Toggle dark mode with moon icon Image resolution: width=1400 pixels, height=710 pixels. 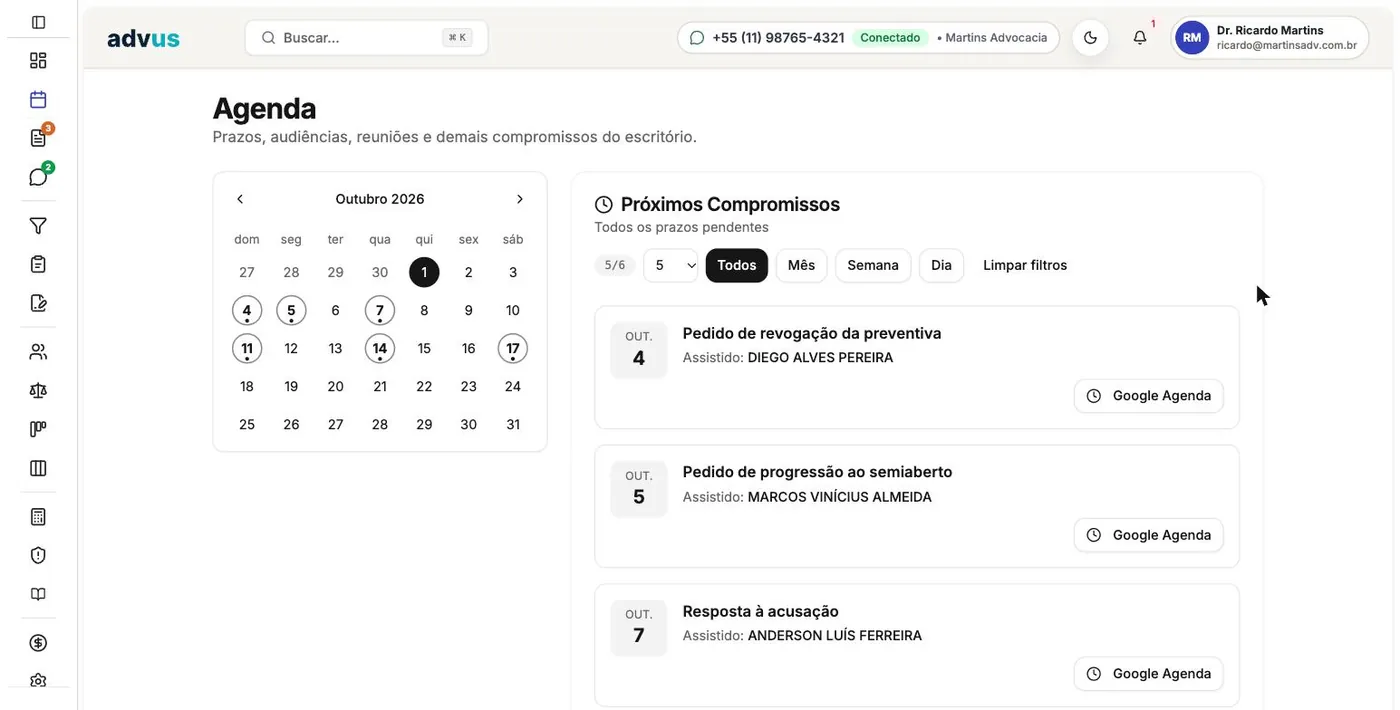(x=1090, y=38)
